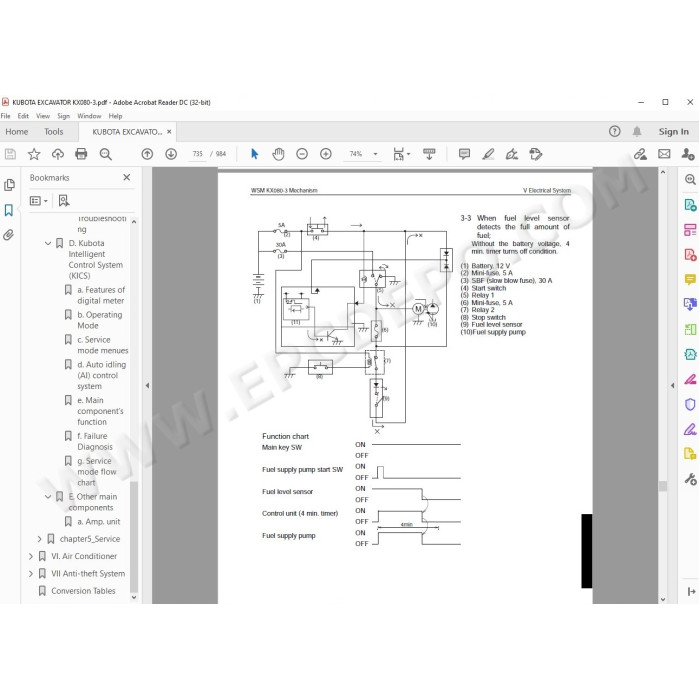Collapse D. Kubota Intelligent Control System bookmark
This screenshot has height=700, width=700.
[x=48, y=243]
